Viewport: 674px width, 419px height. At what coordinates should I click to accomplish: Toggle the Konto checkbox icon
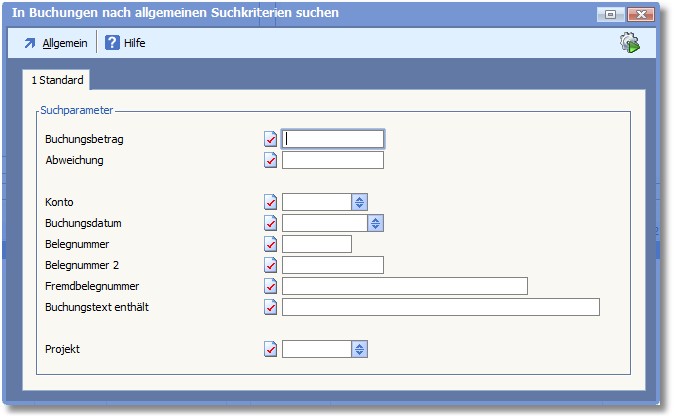click(x=270, y=202)
